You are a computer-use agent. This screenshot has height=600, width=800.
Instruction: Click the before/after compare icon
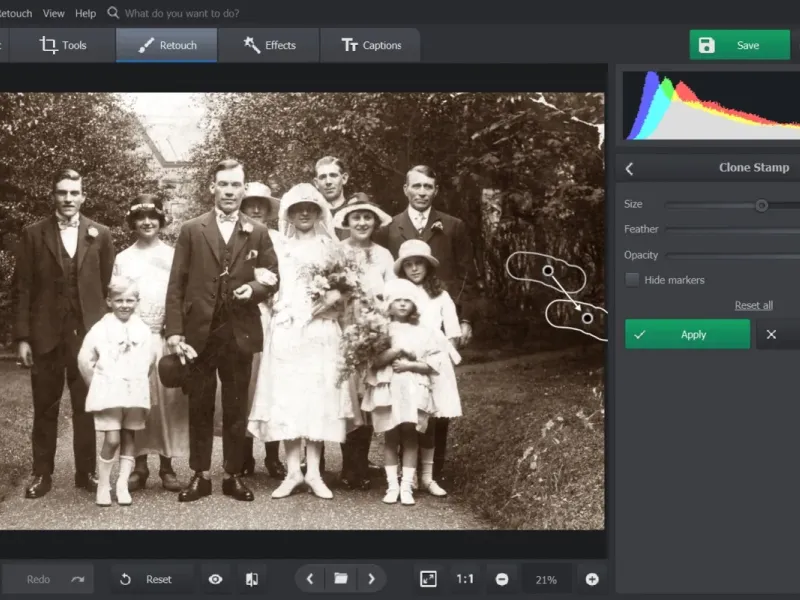[x=252, y=579]
